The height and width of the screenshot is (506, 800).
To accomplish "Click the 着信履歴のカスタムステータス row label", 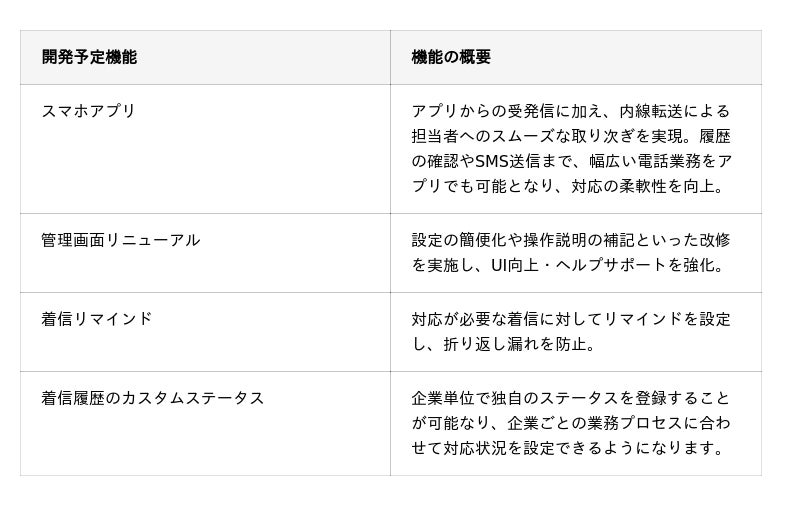I will [x=152, y=398].
